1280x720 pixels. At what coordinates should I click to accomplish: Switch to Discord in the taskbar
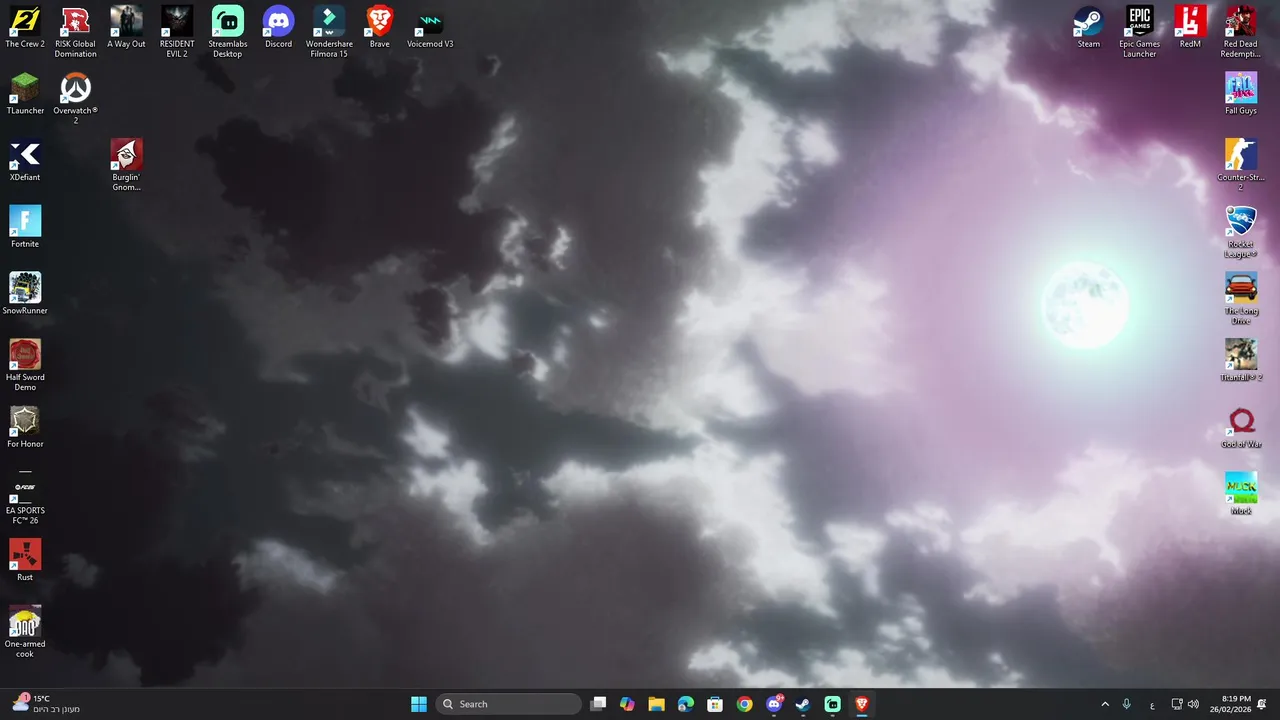click(x=774, y=704)
